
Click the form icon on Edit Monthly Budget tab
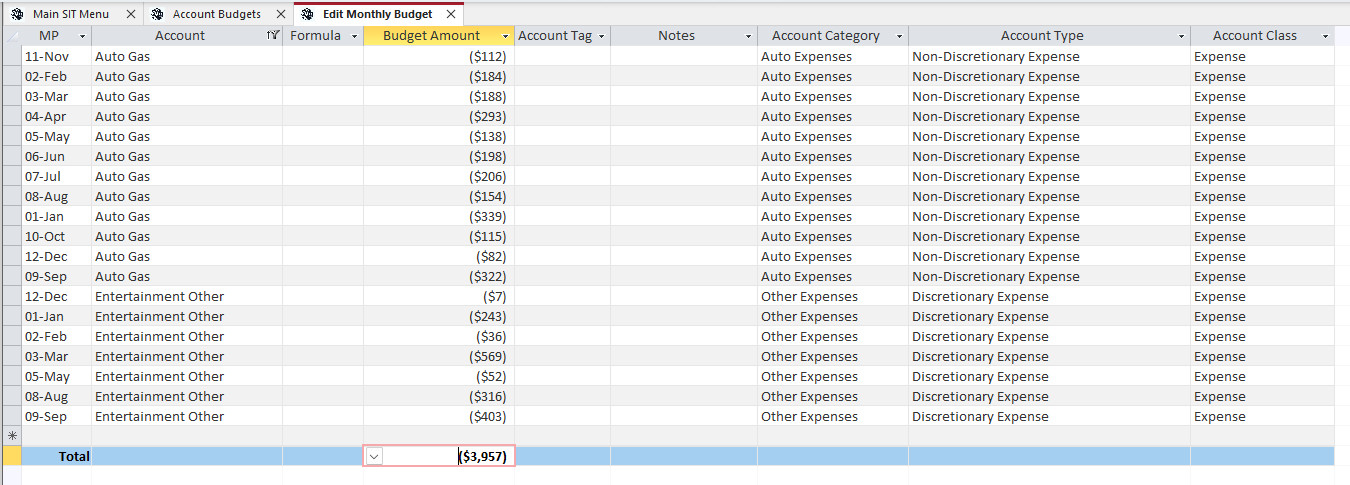tap(307, 14)
